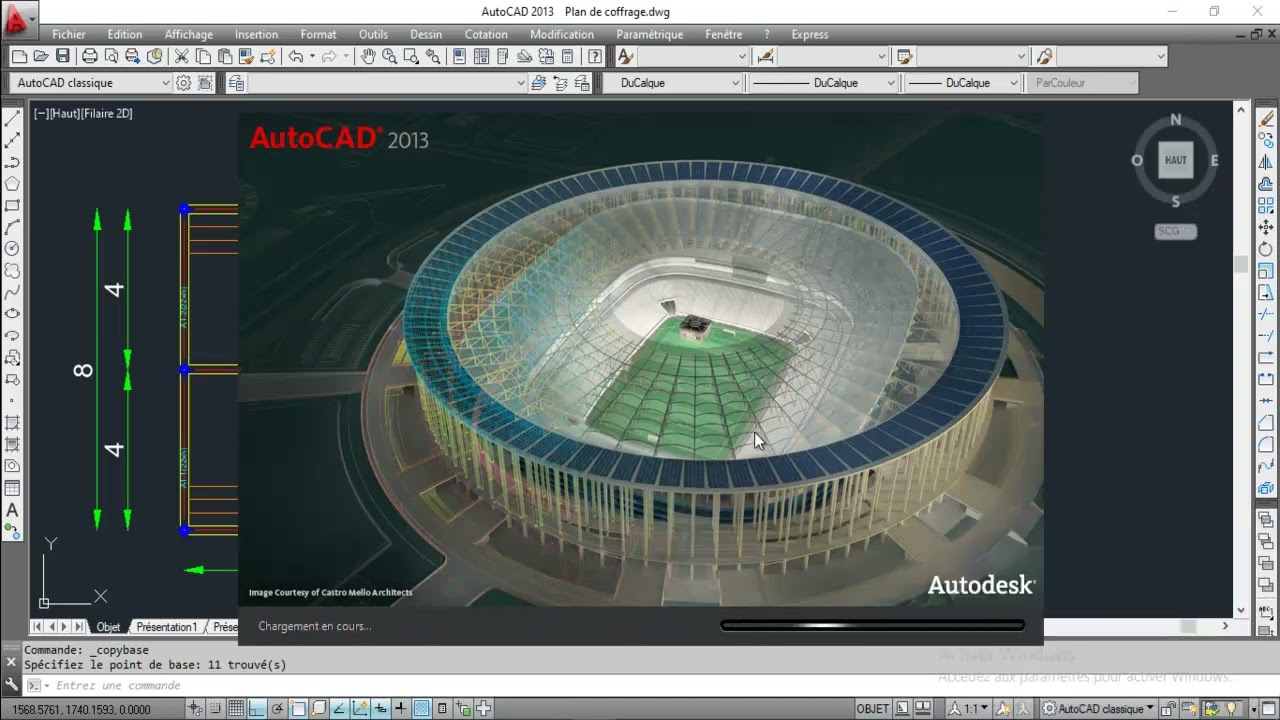
Task: Click the workspace settings gear icon
Action: [x=184, y=83]
